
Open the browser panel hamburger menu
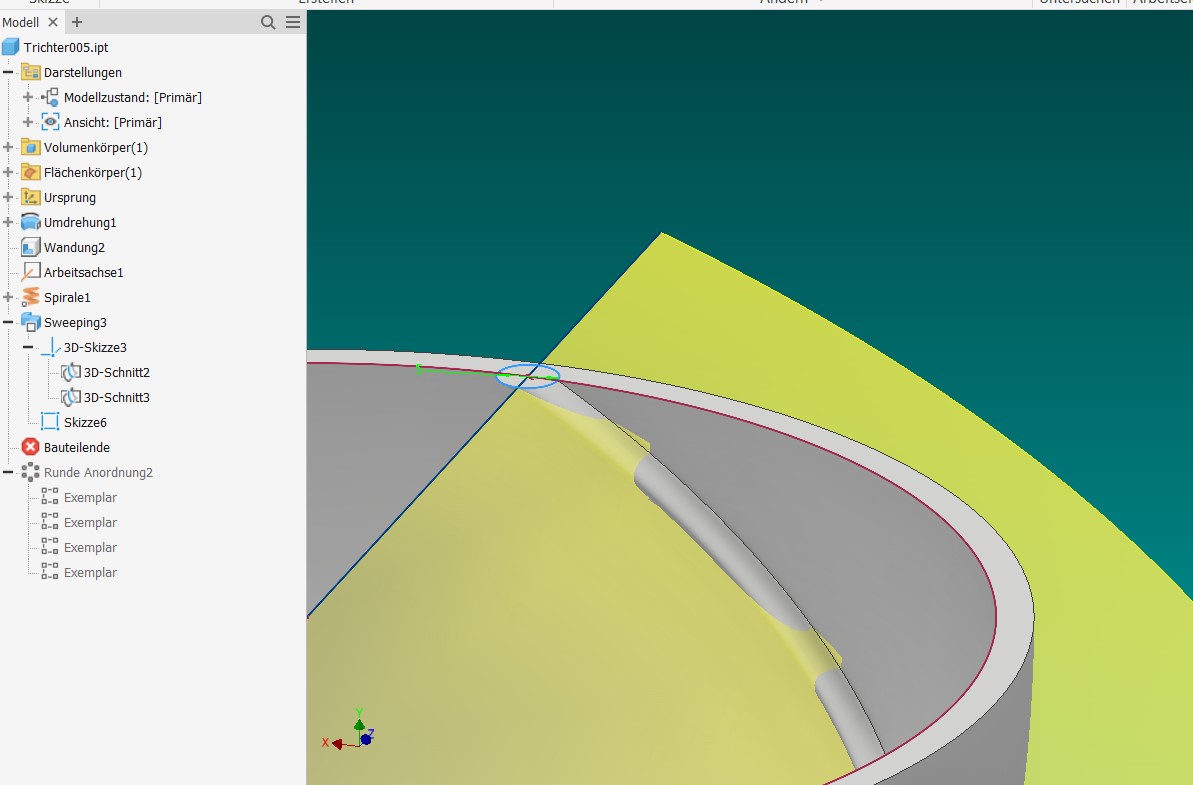(293, 22)
